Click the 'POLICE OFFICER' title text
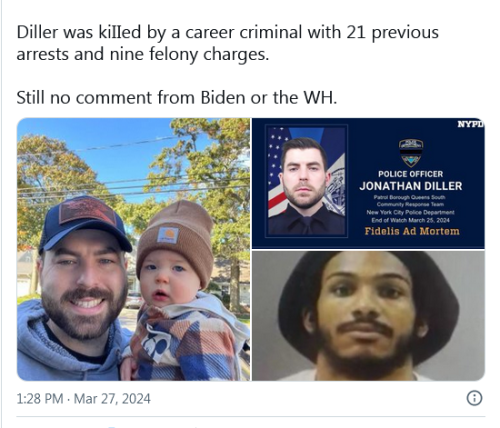The image size is (500, 428). pos(410,174)
